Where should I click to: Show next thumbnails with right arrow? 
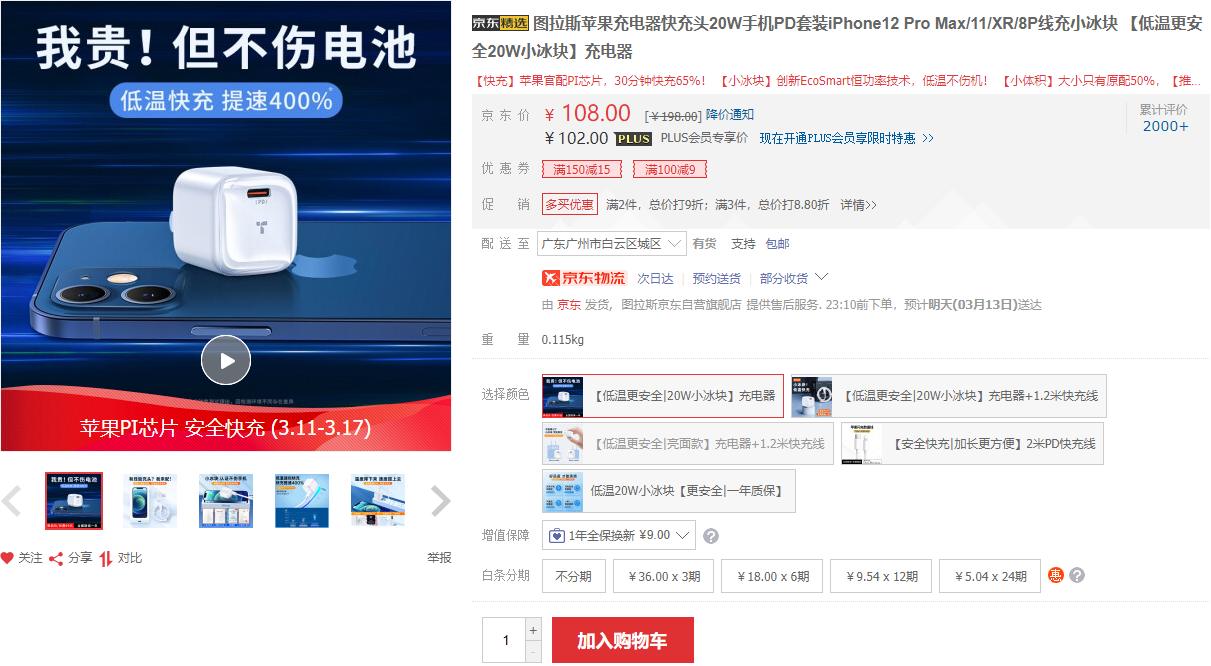point(440,501)
